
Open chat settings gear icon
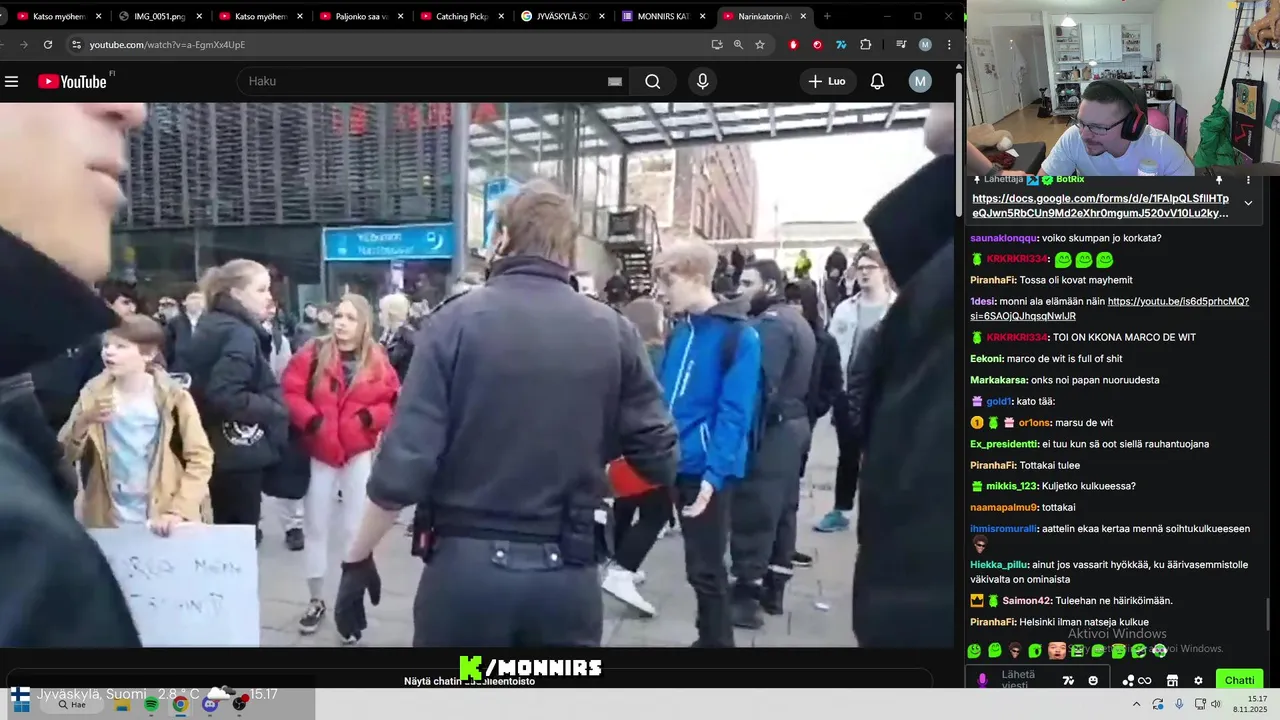pos(1198,681)
